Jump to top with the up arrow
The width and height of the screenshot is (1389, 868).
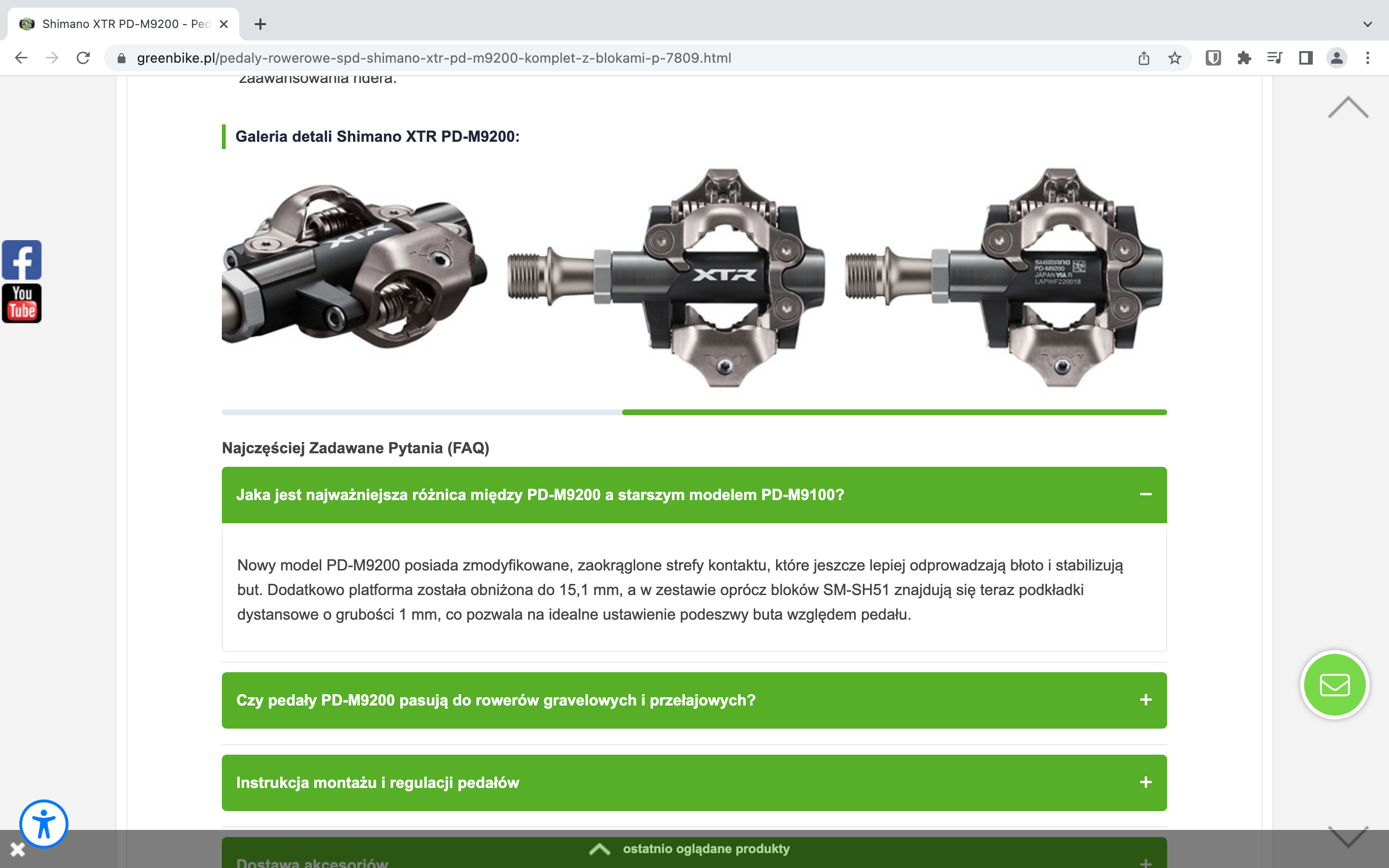click(1348, 108)
